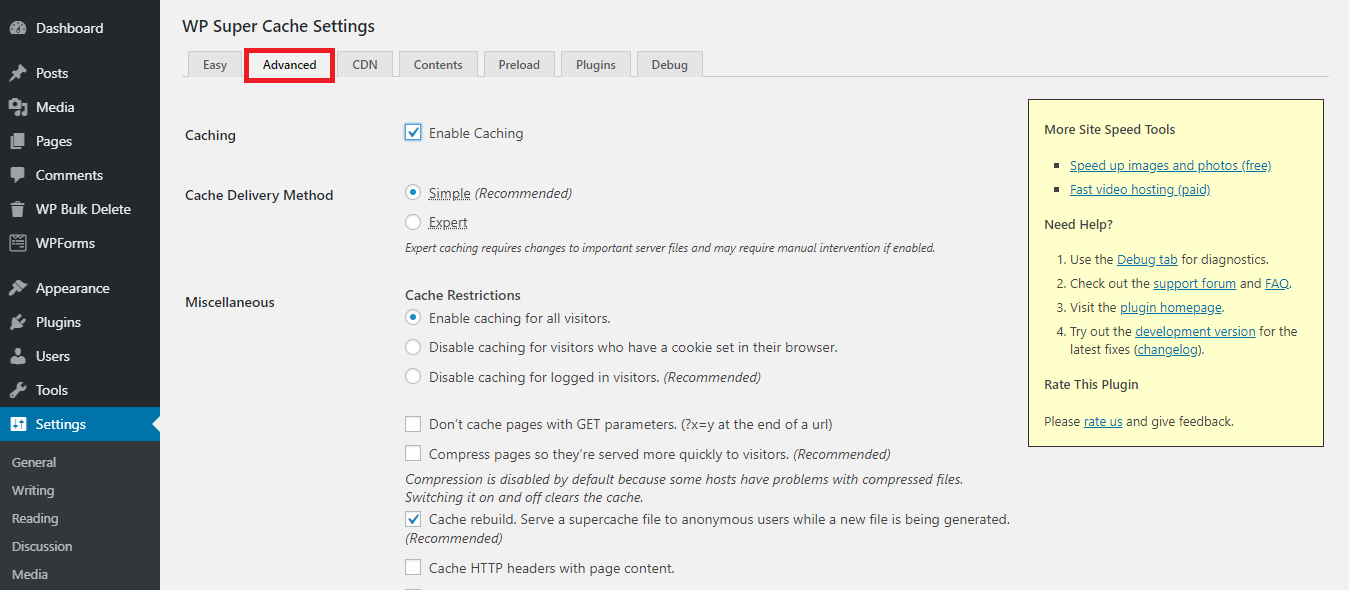Screen dimensions: 1349x590
Task: Click the WP Super Cache Settings heading
Action: (x=279, y=26)
